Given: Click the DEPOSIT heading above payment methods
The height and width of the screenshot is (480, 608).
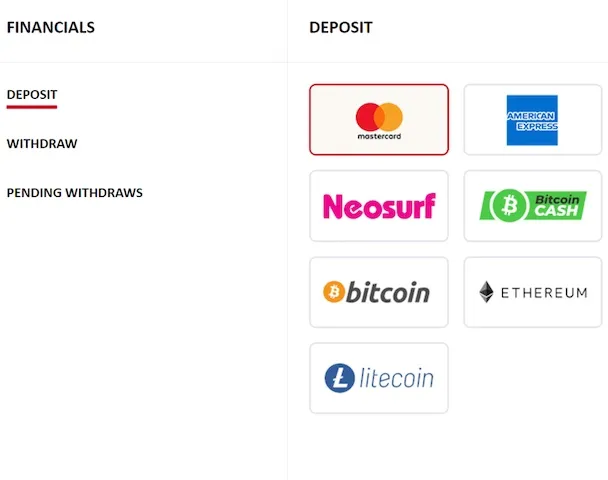Looking at the screenshot, I should pos(341,28).
